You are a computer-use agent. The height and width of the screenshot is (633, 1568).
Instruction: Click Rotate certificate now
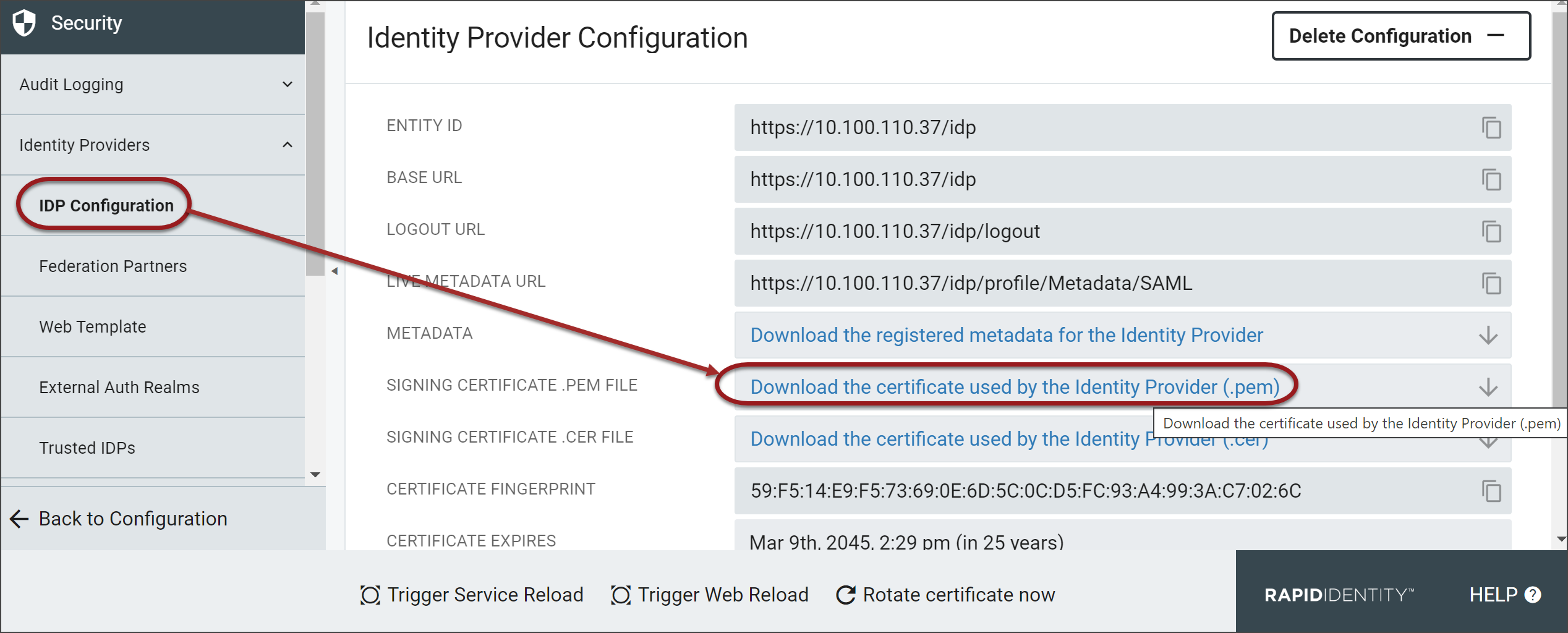(x=946, y=595)
